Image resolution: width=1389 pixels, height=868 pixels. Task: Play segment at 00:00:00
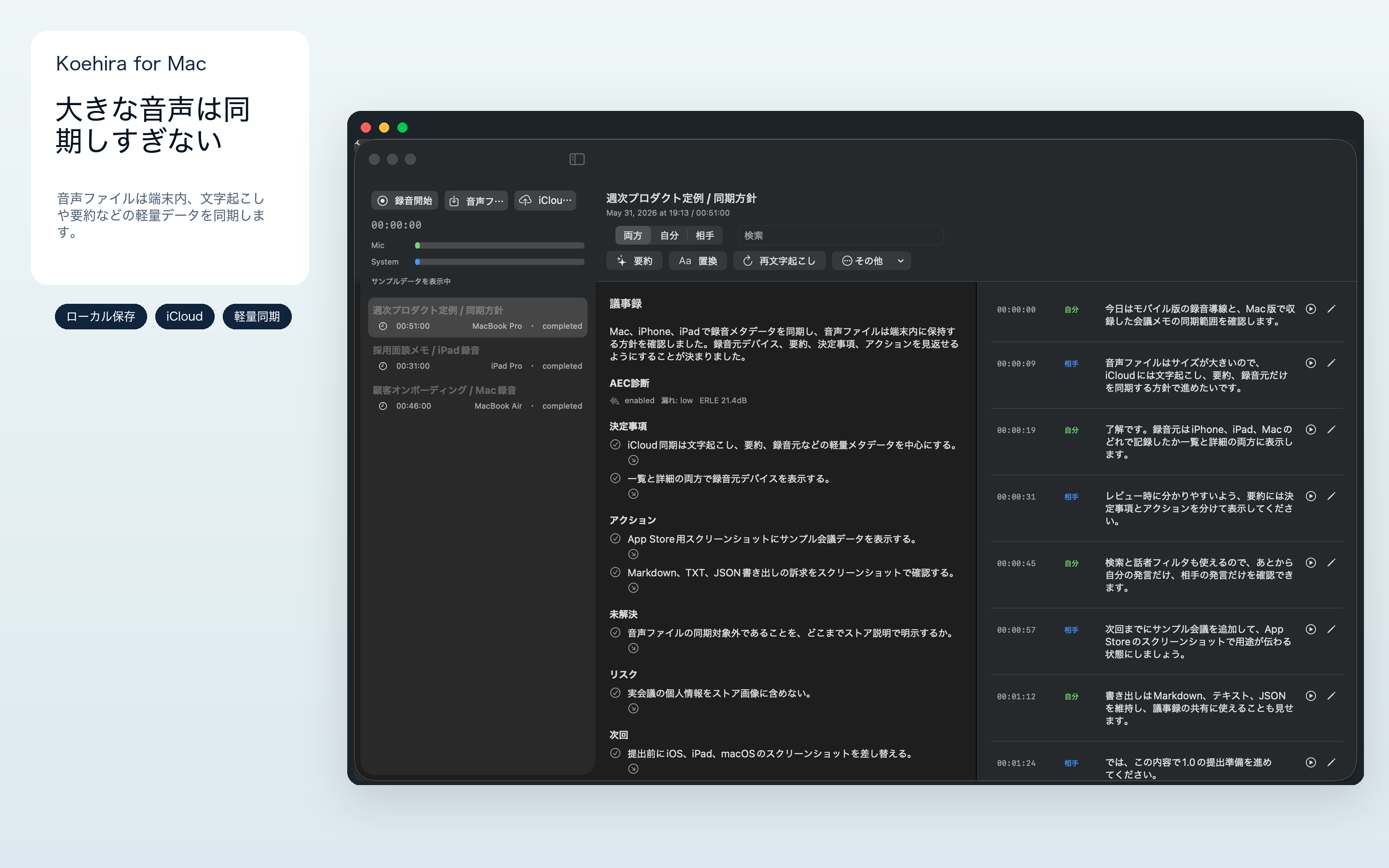pos(1311,309)
